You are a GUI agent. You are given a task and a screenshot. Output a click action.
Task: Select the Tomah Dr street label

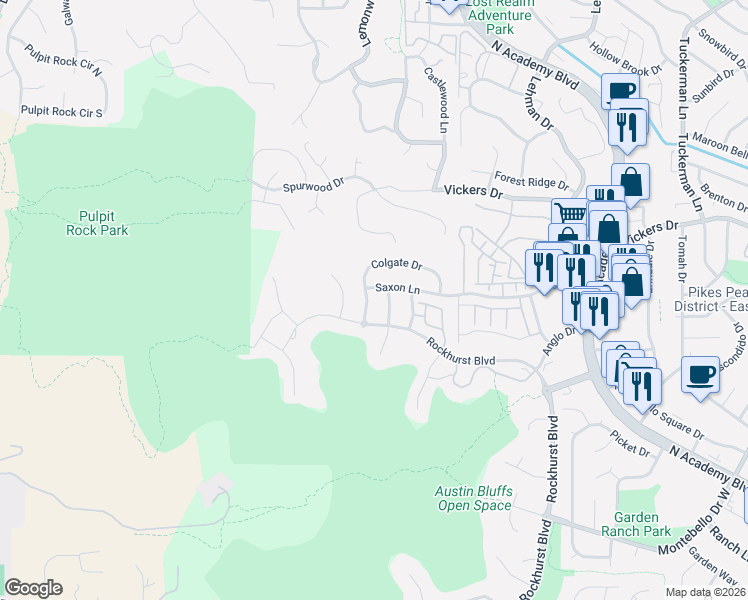coord(682,259)
